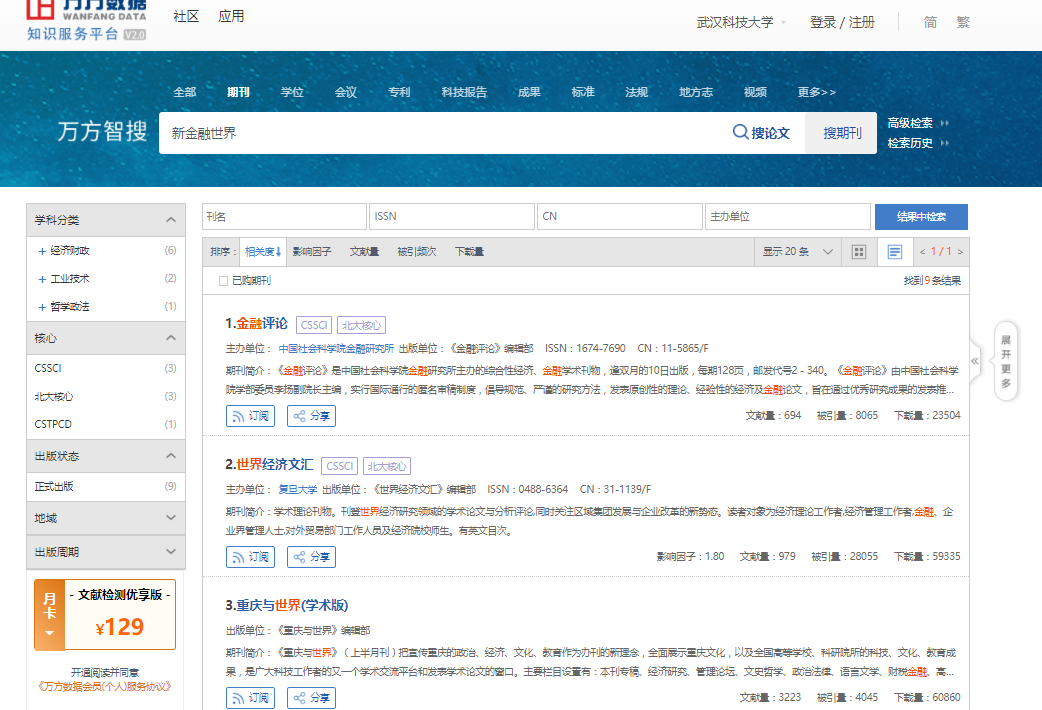Viewport: 1042px width, 710px height.
Task: Click the ISSN filter input field
Action: pyautogui.click(x=452, y=217)
